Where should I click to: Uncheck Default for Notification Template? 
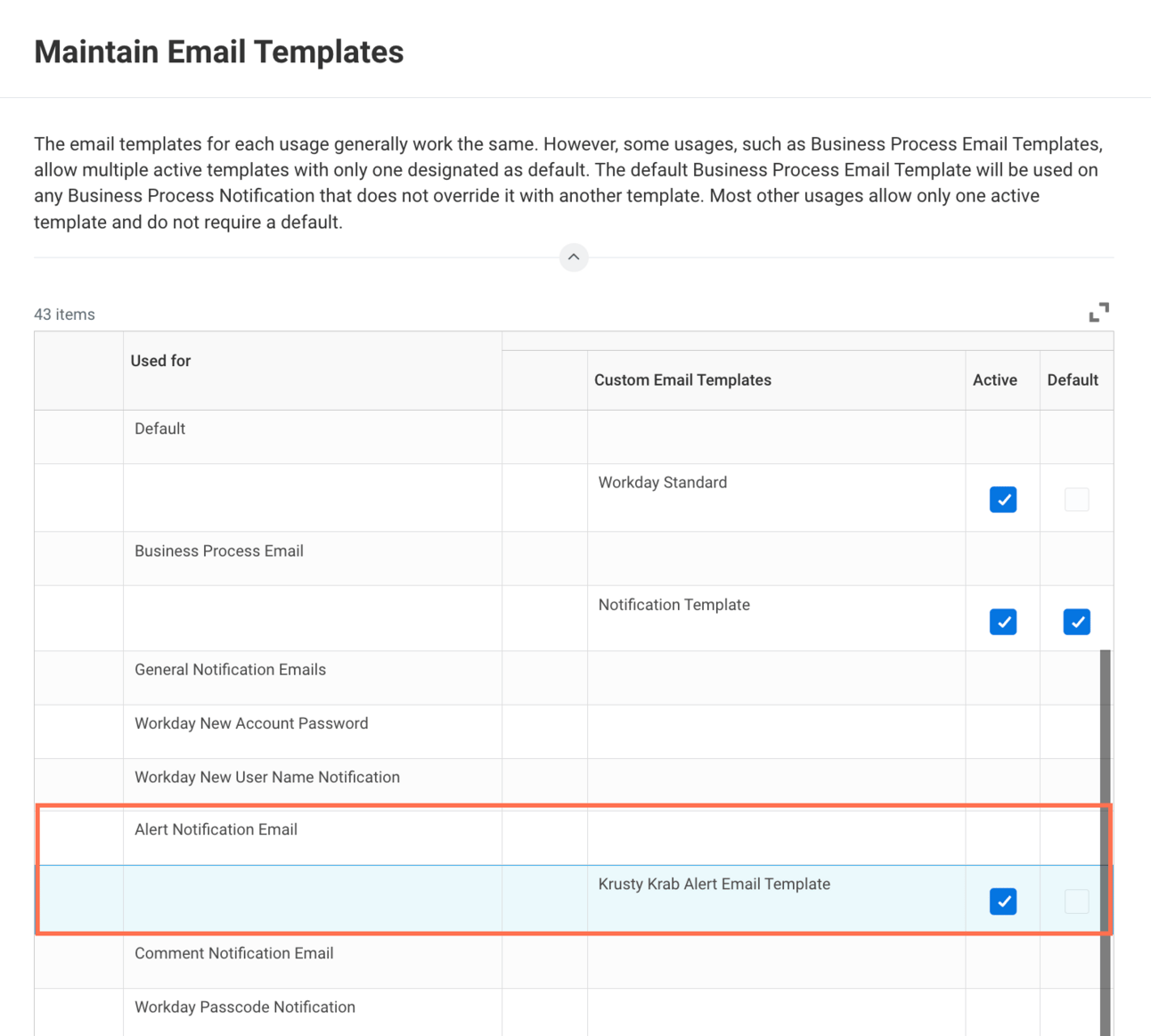(x=1076, y=622)
